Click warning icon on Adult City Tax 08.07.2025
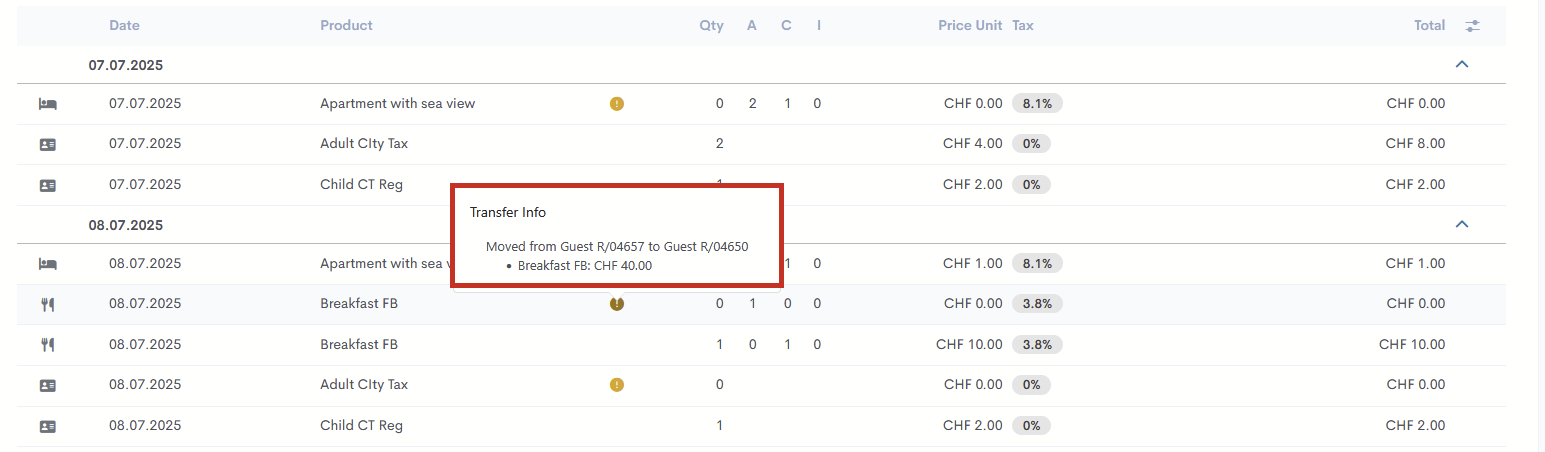 click(x=617, y=385)
